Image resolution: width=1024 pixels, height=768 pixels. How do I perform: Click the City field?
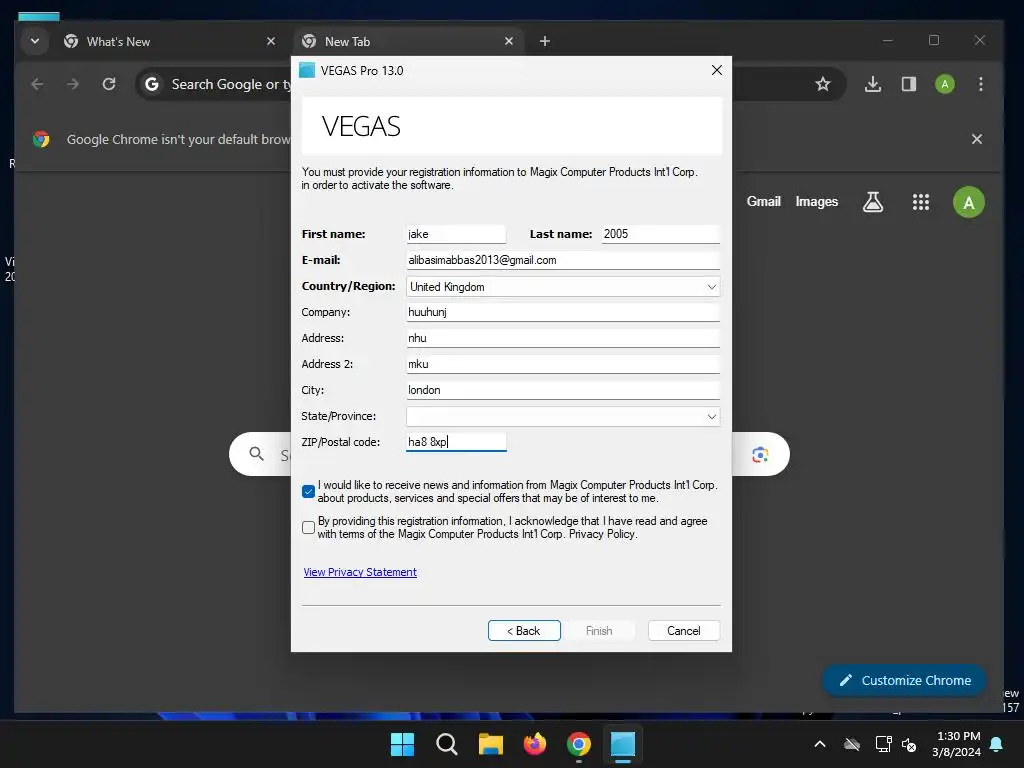[563, 390]
